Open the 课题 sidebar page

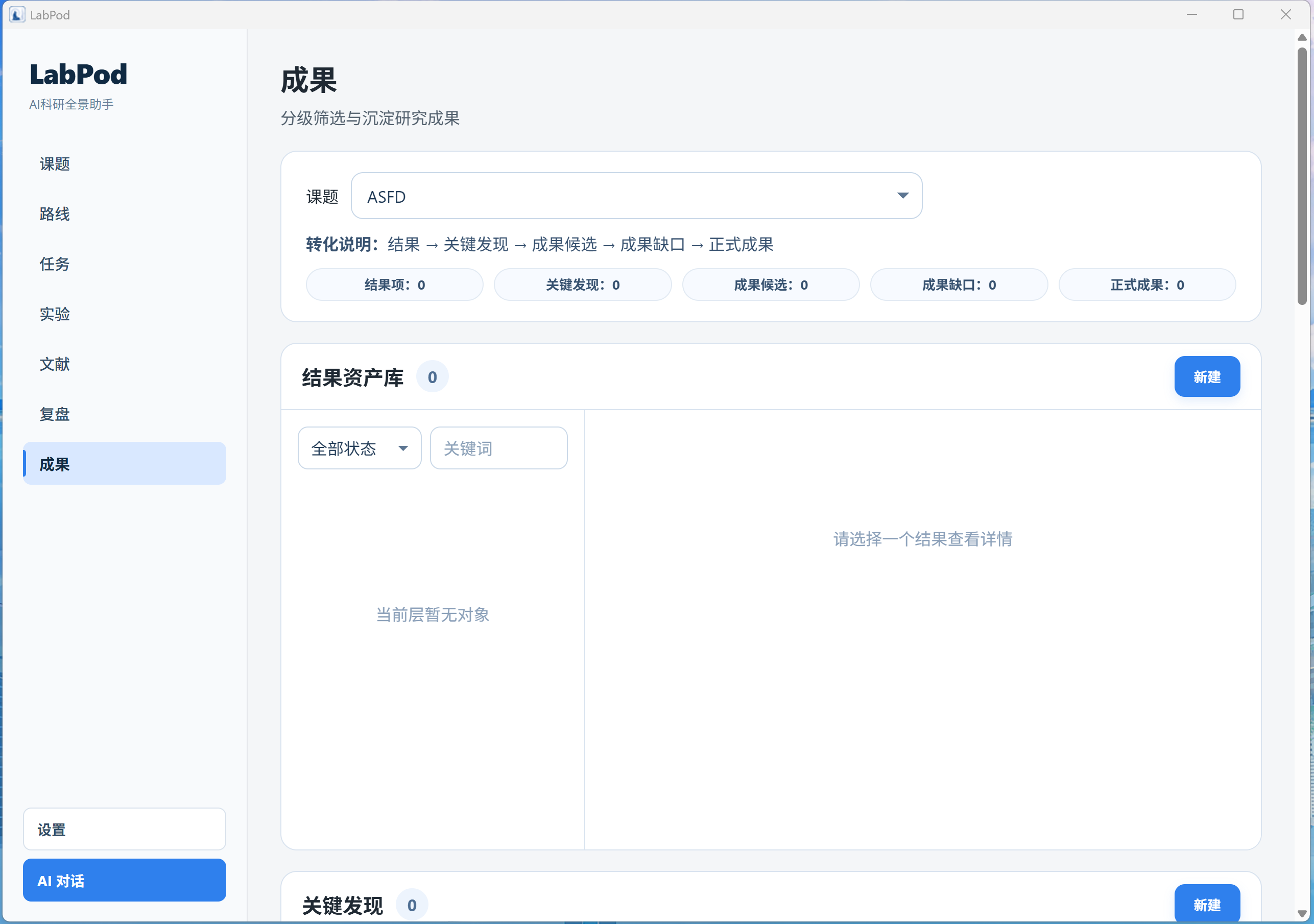tap(124, 164)
